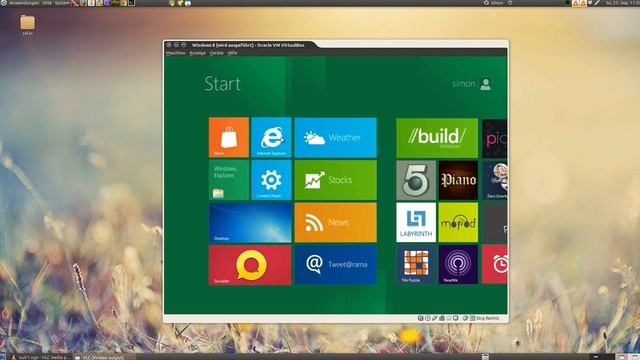The height and width of the screenshot is (360, 640).
Task: Open the Piano tile
Action: [x=458, y=180]
